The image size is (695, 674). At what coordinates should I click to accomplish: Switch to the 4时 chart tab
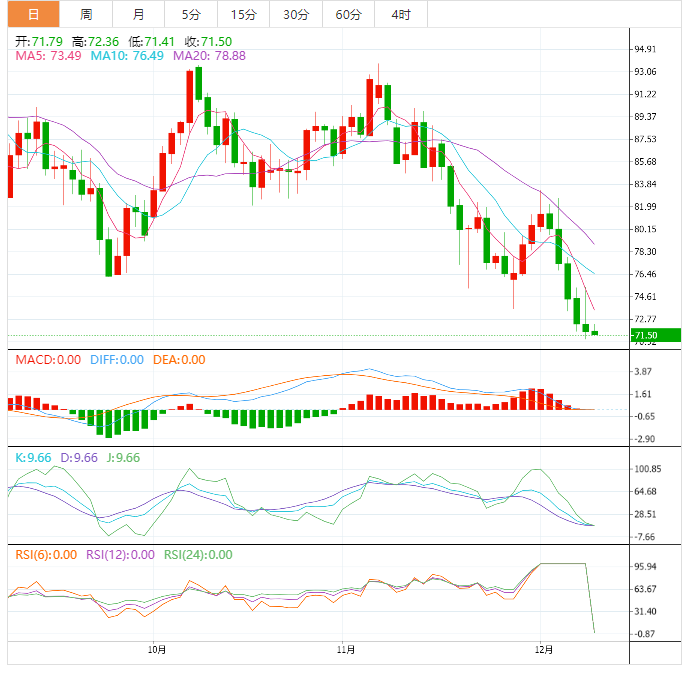click(x=401, y=14)
